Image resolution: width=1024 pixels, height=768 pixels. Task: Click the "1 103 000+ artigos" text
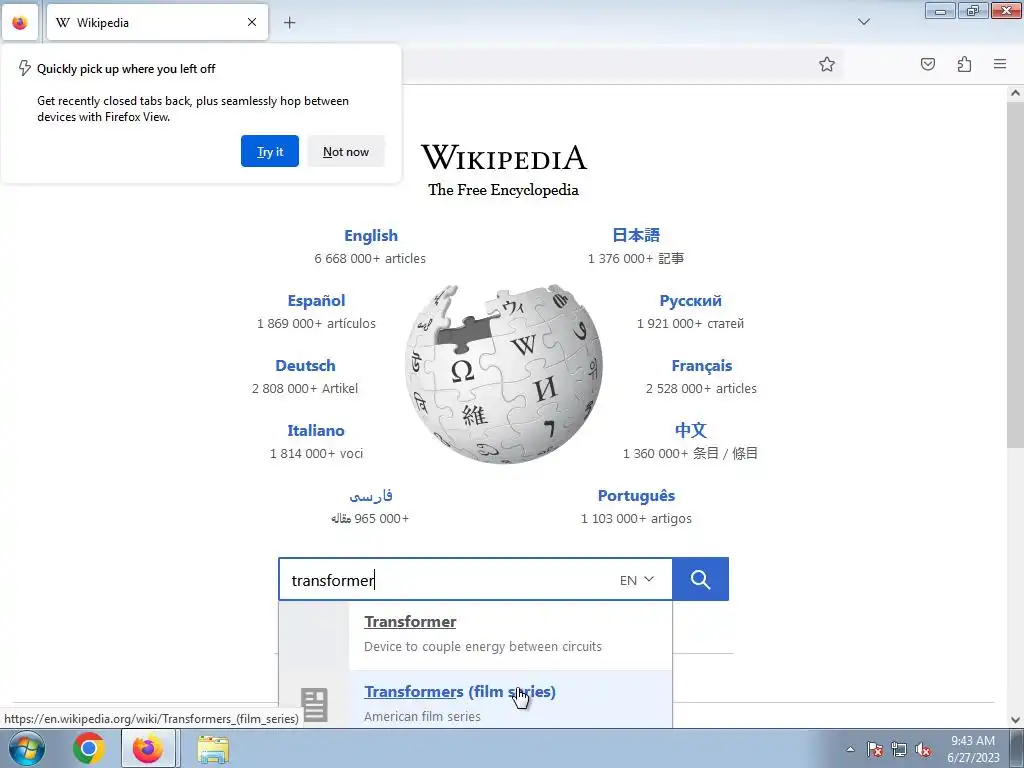click(x=636, y=519)
